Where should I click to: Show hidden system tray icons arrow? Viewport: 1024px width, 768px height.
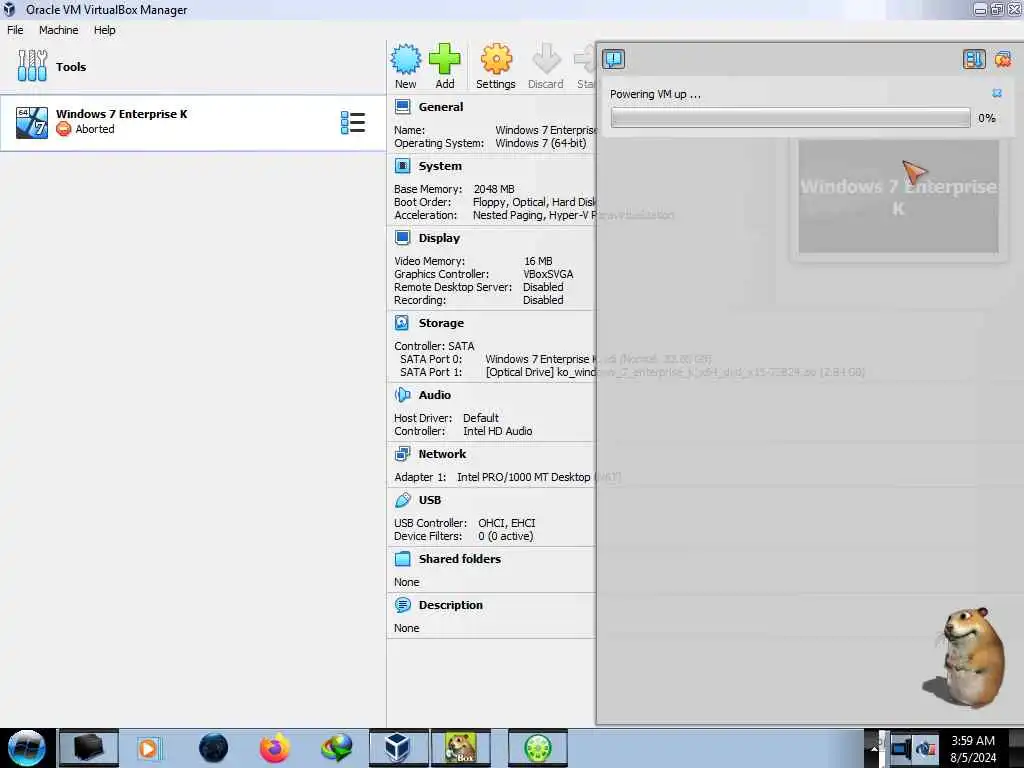pos(873,748)
